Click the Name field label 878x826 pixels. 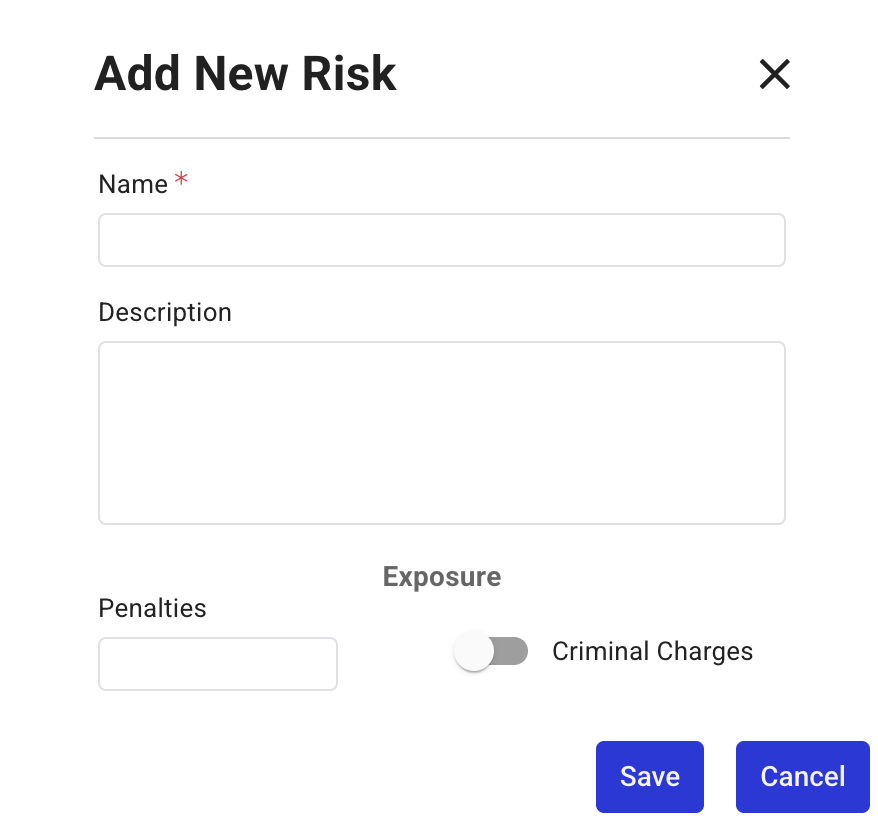click(x=133, y=185)
